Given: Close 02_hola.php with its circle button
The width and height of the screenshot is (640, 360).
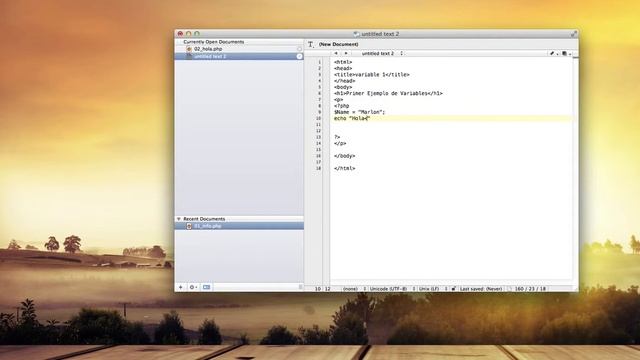Looking at the screenshot, I should (299, 49).
